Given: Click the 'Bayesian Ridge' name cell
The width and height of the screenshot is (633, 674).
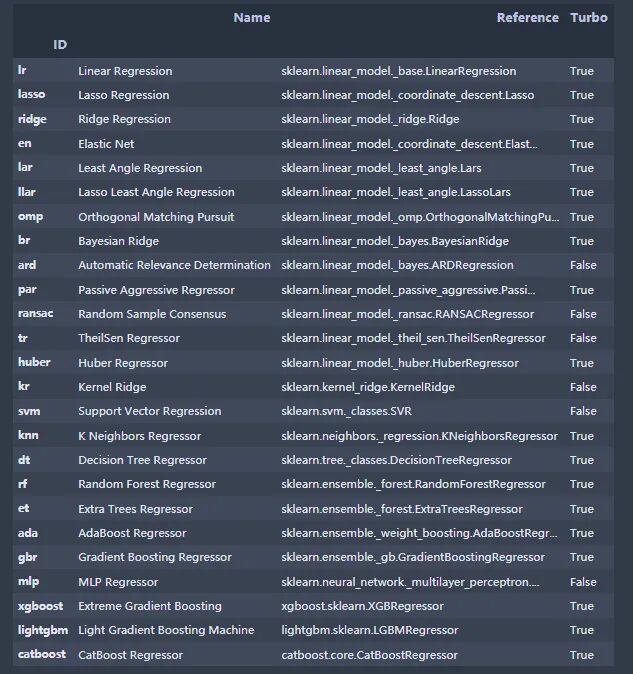Looking at the screenshot, I should click(x=119, y=241).
